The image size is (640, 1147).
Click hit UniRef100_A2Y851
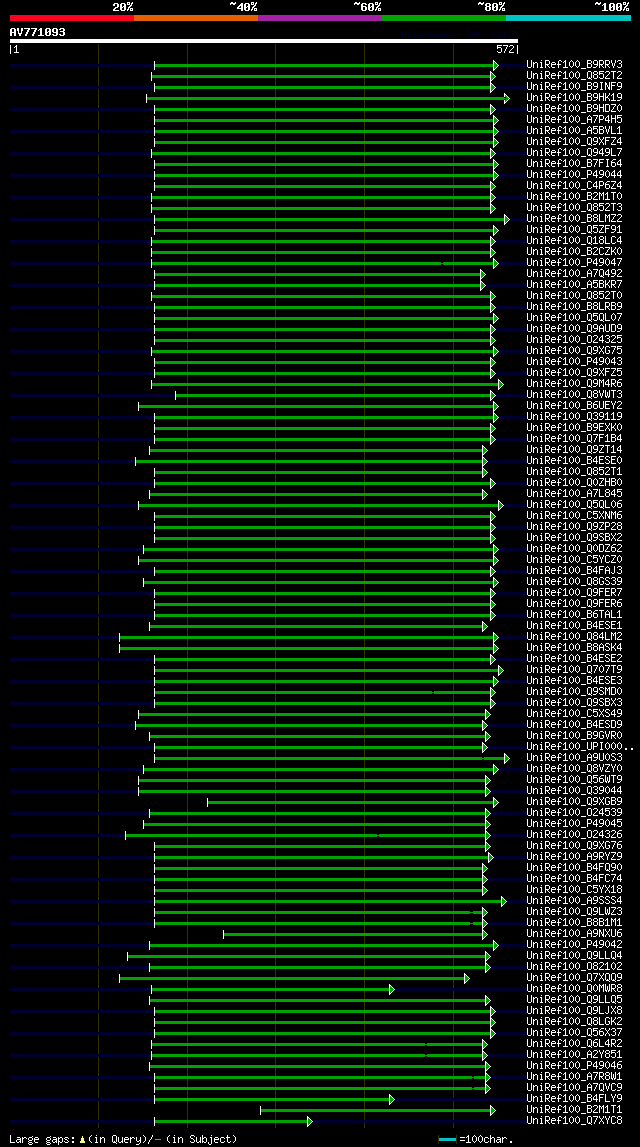tap(574, 1055)
